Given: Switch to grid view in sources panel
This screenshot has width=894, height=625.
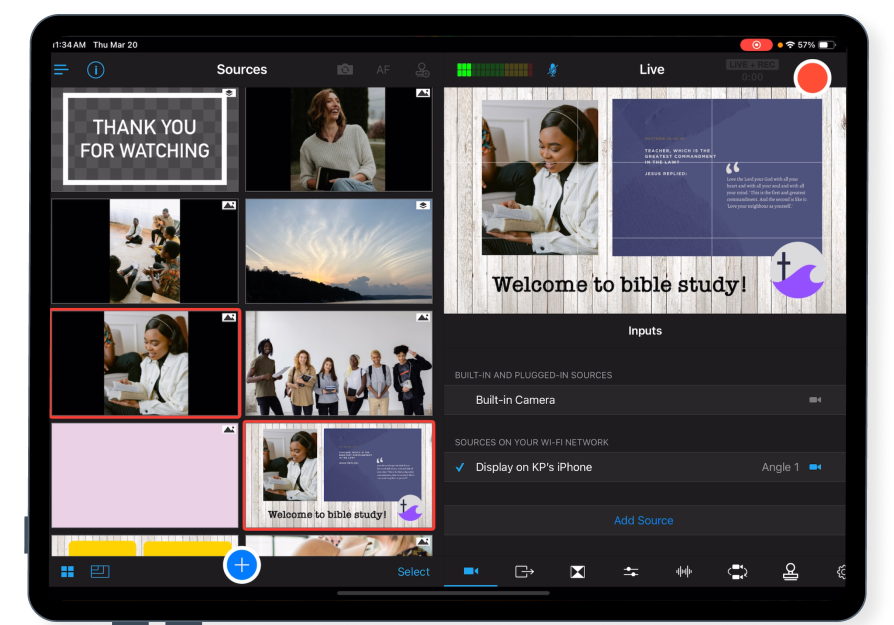Looking at the screenshot, I should coord(68,570).
